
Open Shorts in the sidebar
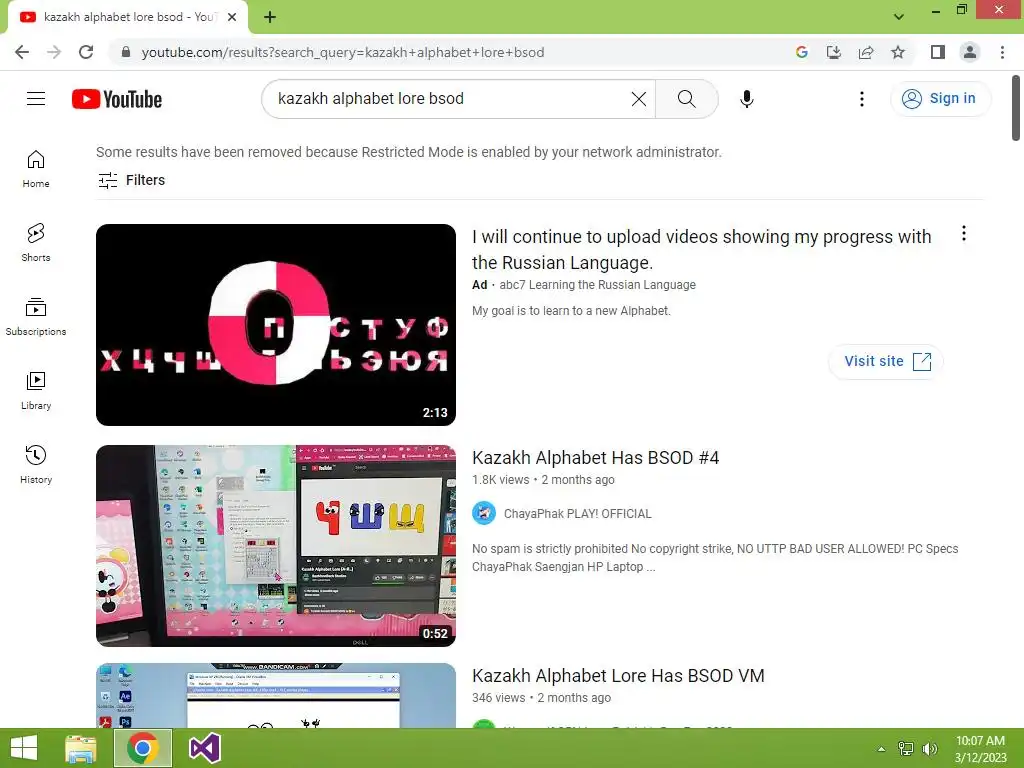(x=36, y=242)
